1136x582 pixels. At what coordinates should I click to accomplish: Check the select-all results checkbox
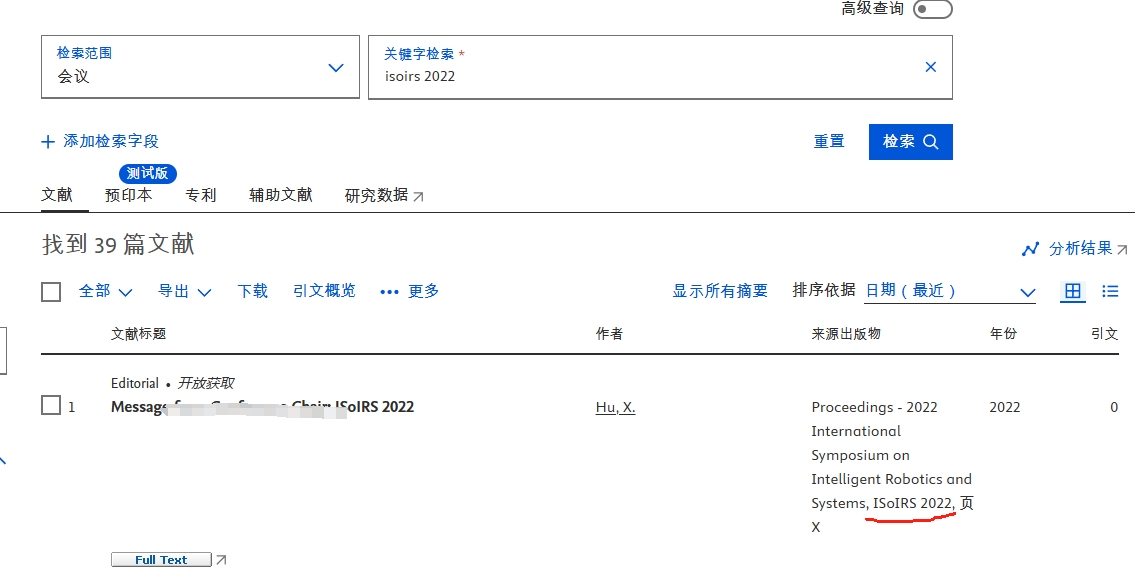tap(51, 292)
